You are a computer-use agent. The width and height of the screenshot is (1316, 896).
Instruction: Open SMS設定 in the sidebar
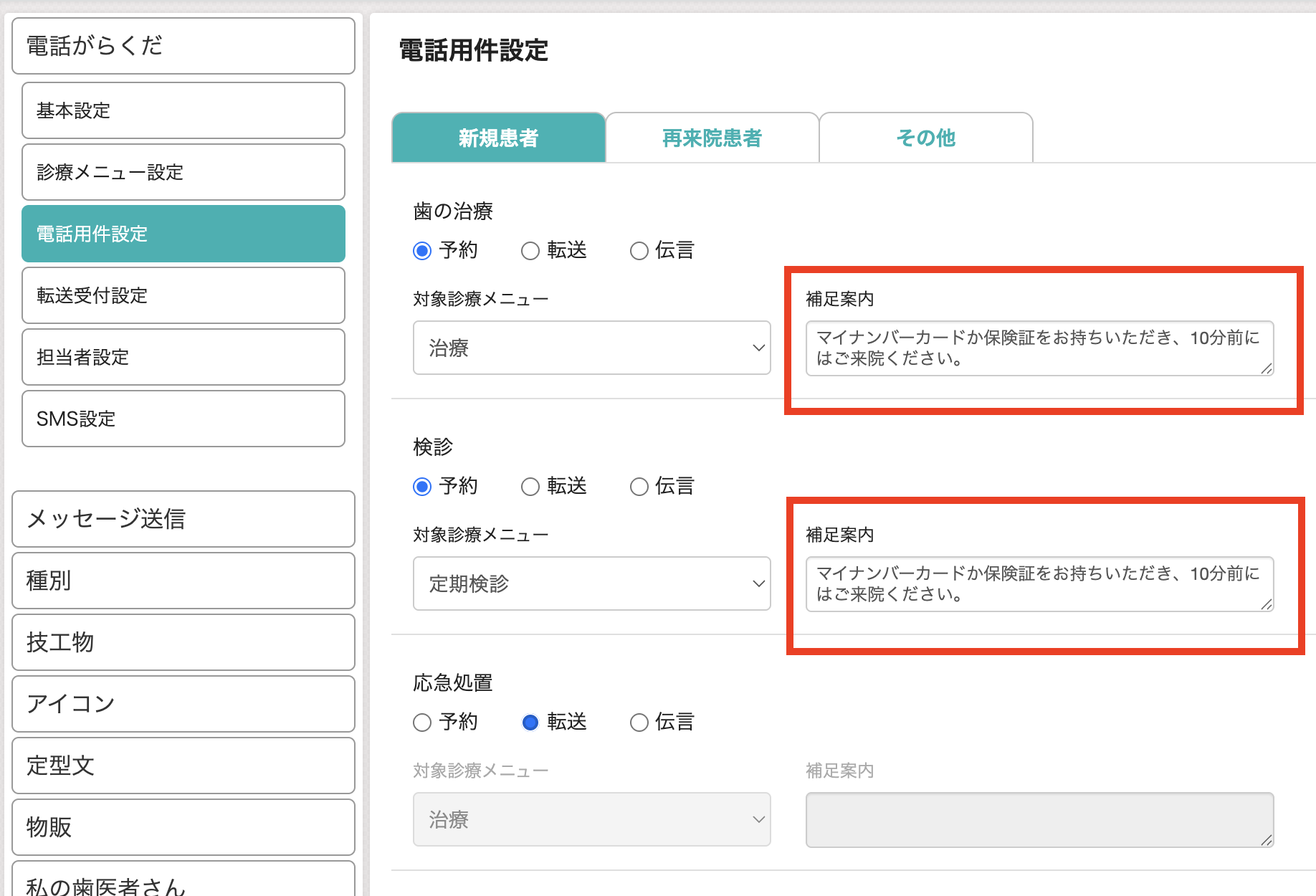[183, 419]
